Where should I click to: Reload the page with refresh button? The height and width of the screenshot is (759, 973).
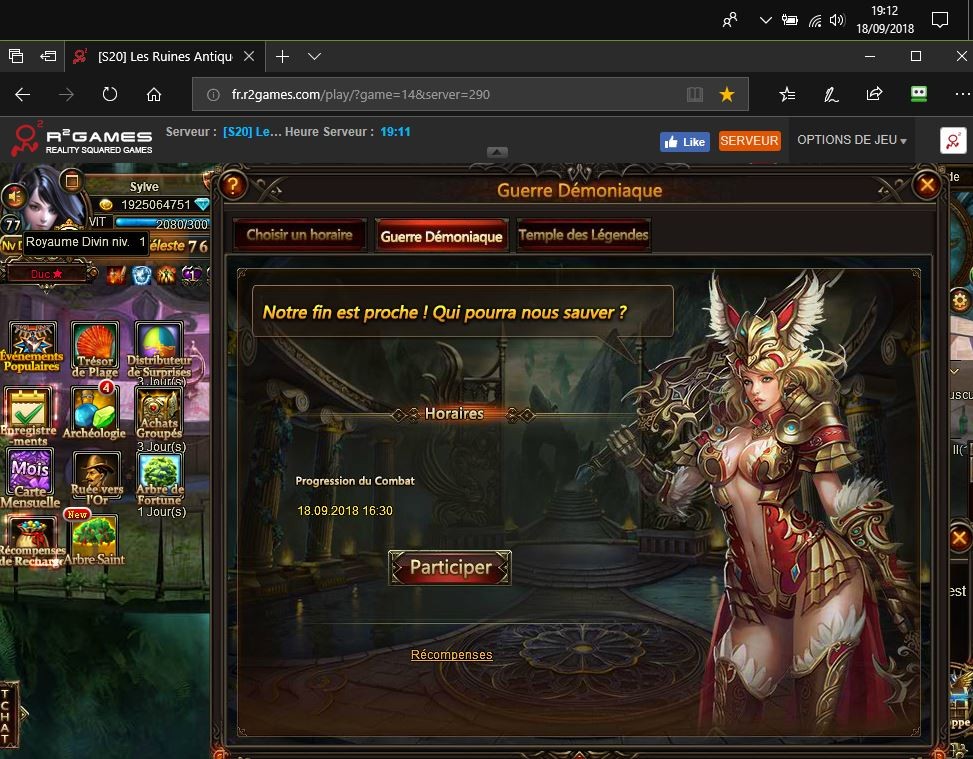click(110, 94)
